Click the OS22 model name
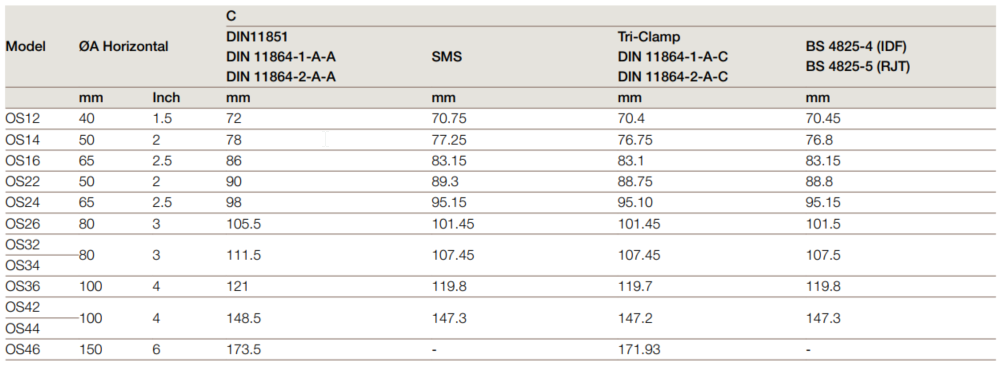This screenshot has height=366, width=1000. tap(23, 182)
